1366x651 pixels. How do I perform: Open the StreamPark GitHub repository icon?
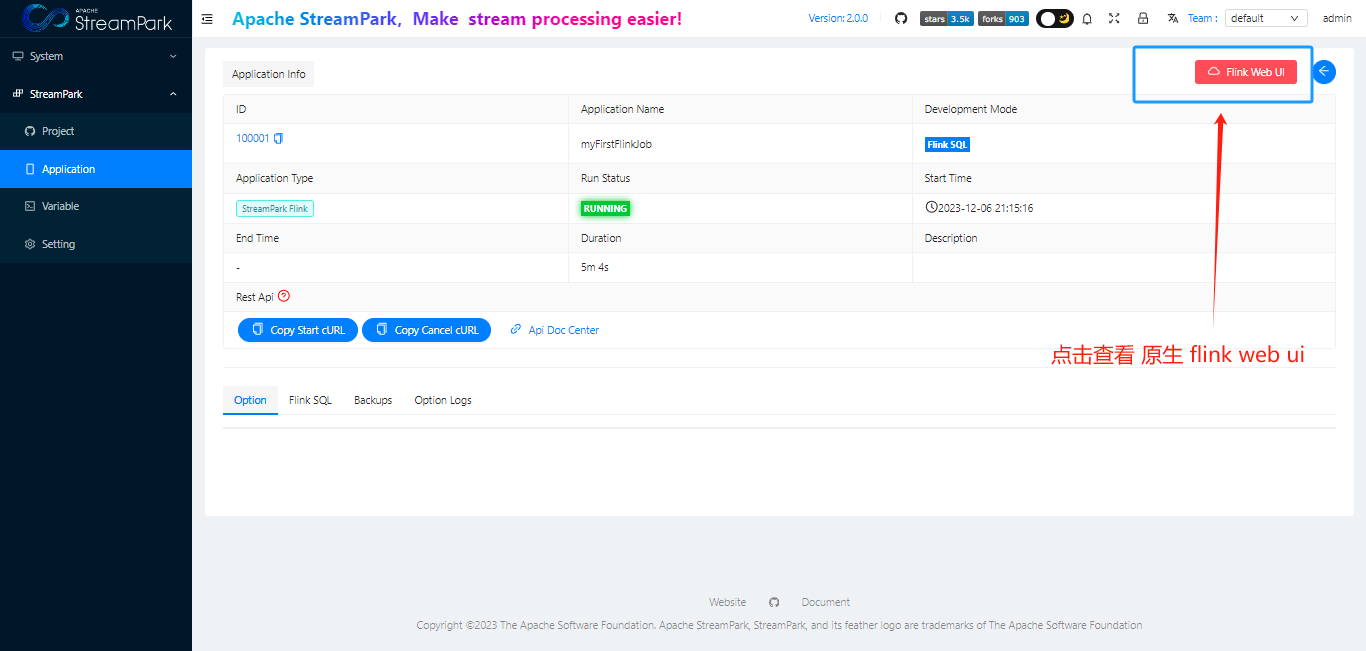pyautogui.click(x=901, y=18)
